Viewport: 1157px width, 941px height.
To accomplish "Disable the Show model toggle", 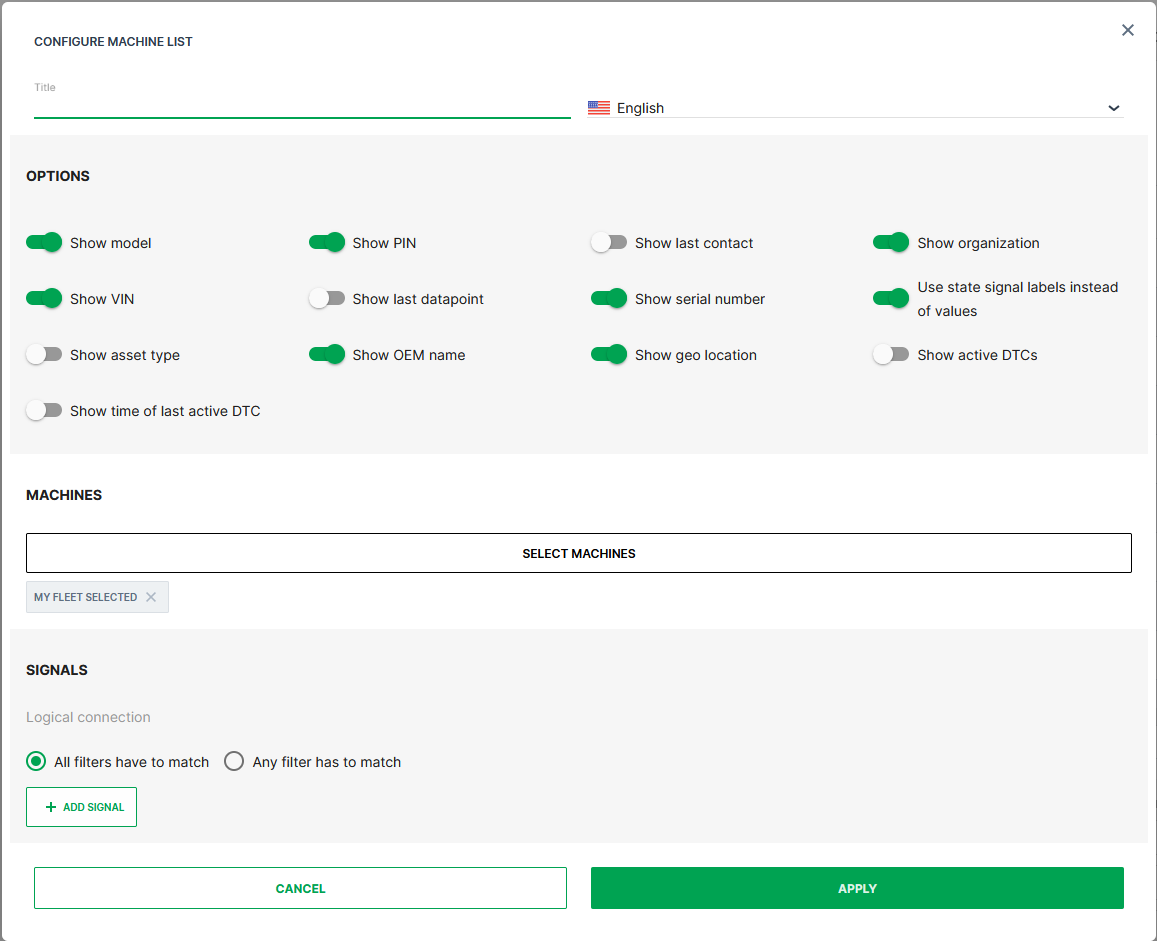I will pos(44,242).
